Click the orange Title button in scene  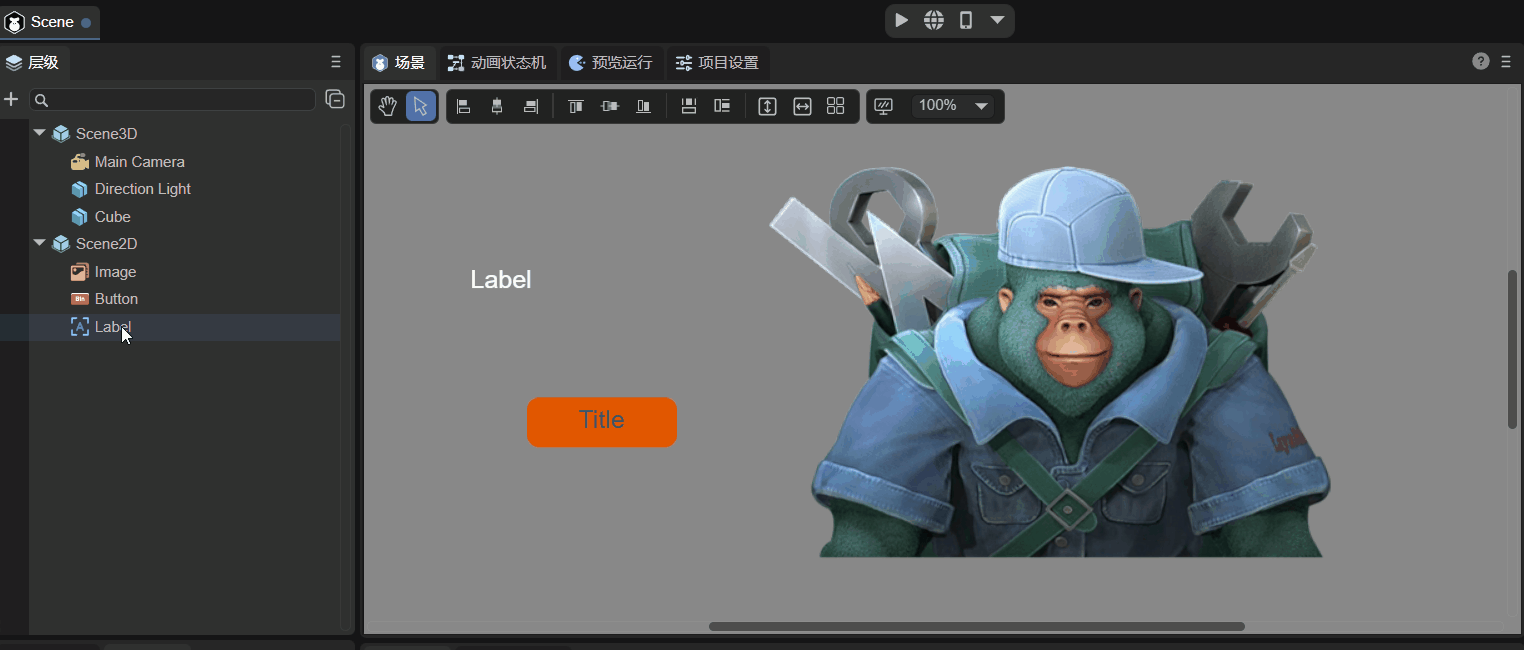[x=602, y=422]
